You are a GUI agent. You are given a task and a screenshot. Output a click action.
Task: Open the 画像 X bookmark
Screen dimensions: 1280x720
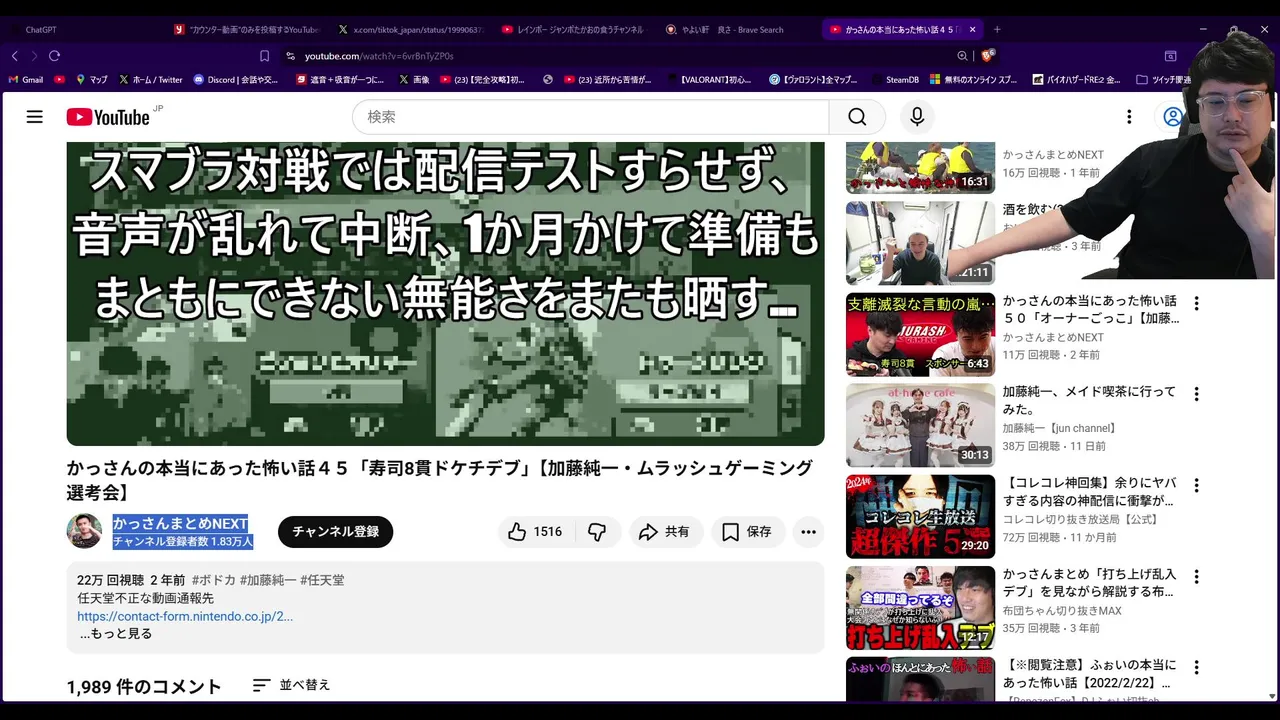click(414, 80)
